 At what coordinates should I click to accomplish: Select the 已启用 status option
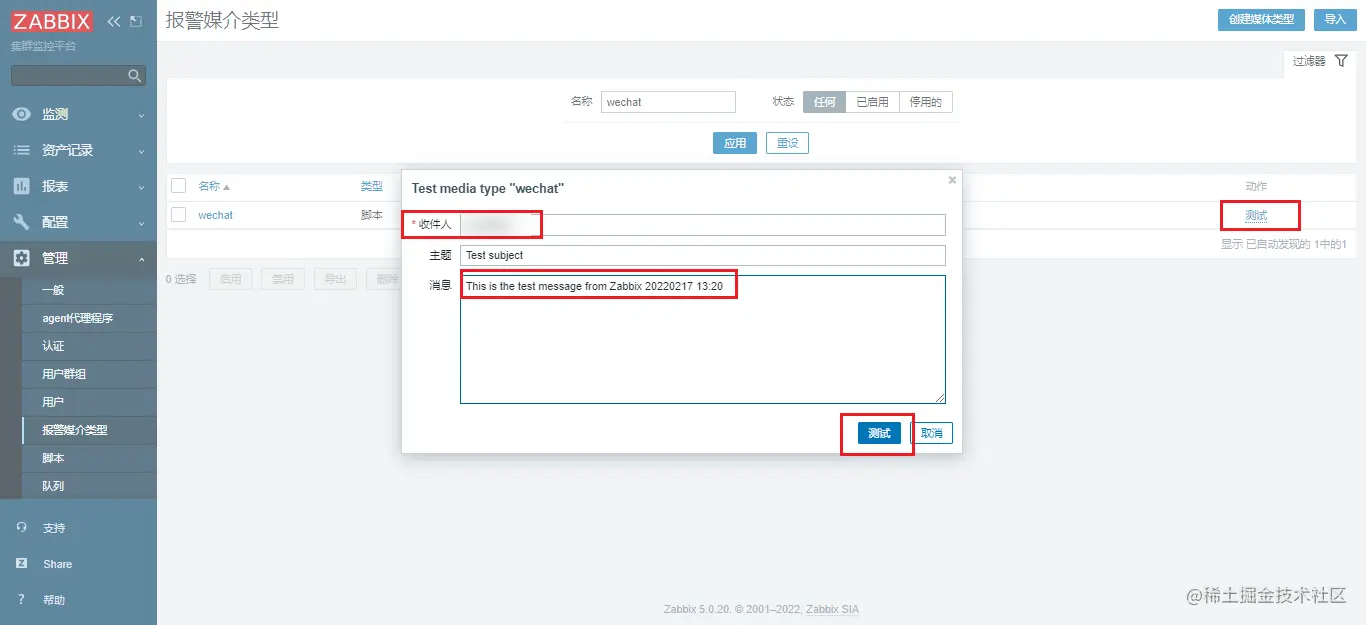[x=872, y=102]
